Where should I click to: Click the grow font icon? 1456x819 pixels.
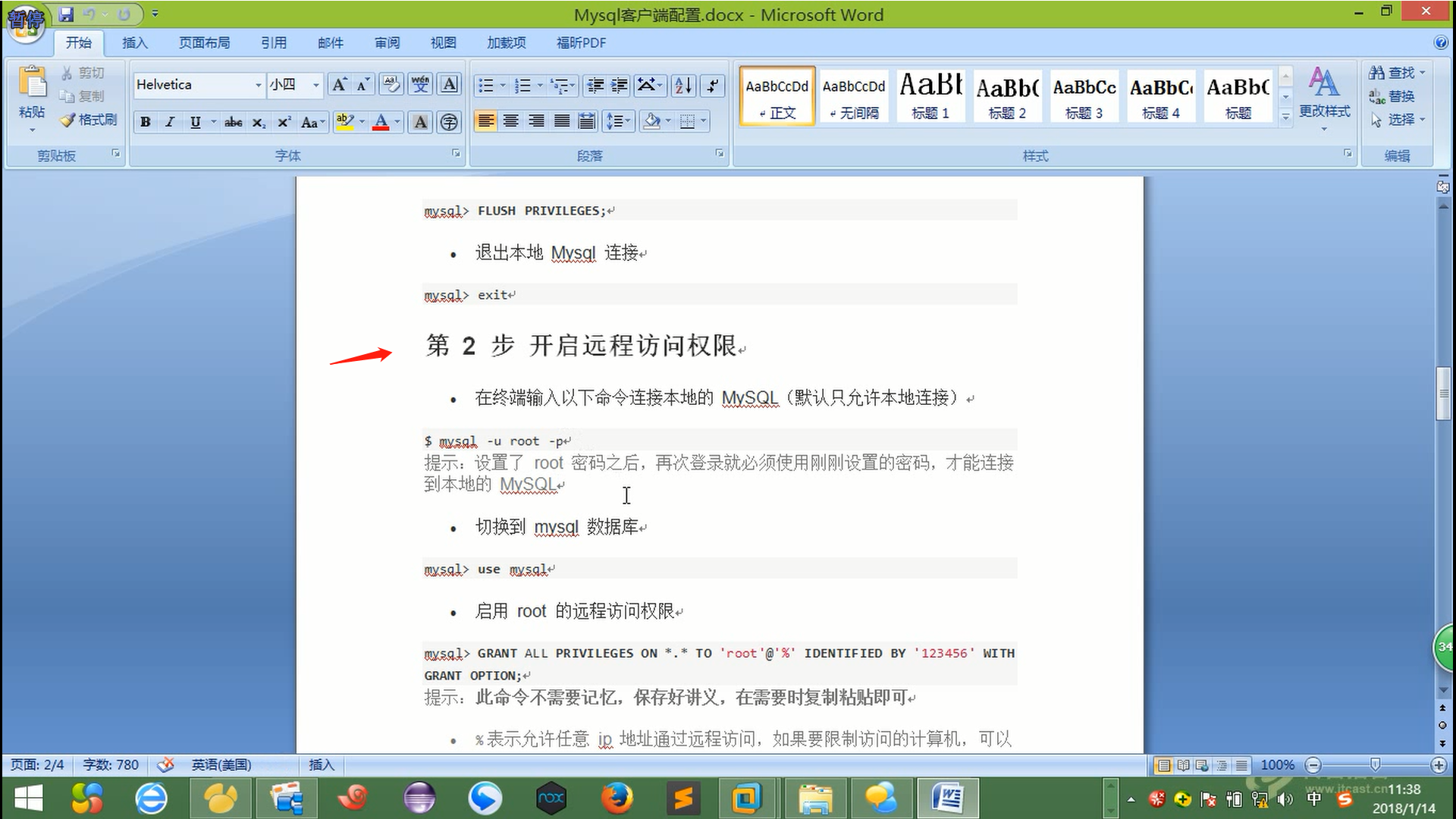[339, 85]
